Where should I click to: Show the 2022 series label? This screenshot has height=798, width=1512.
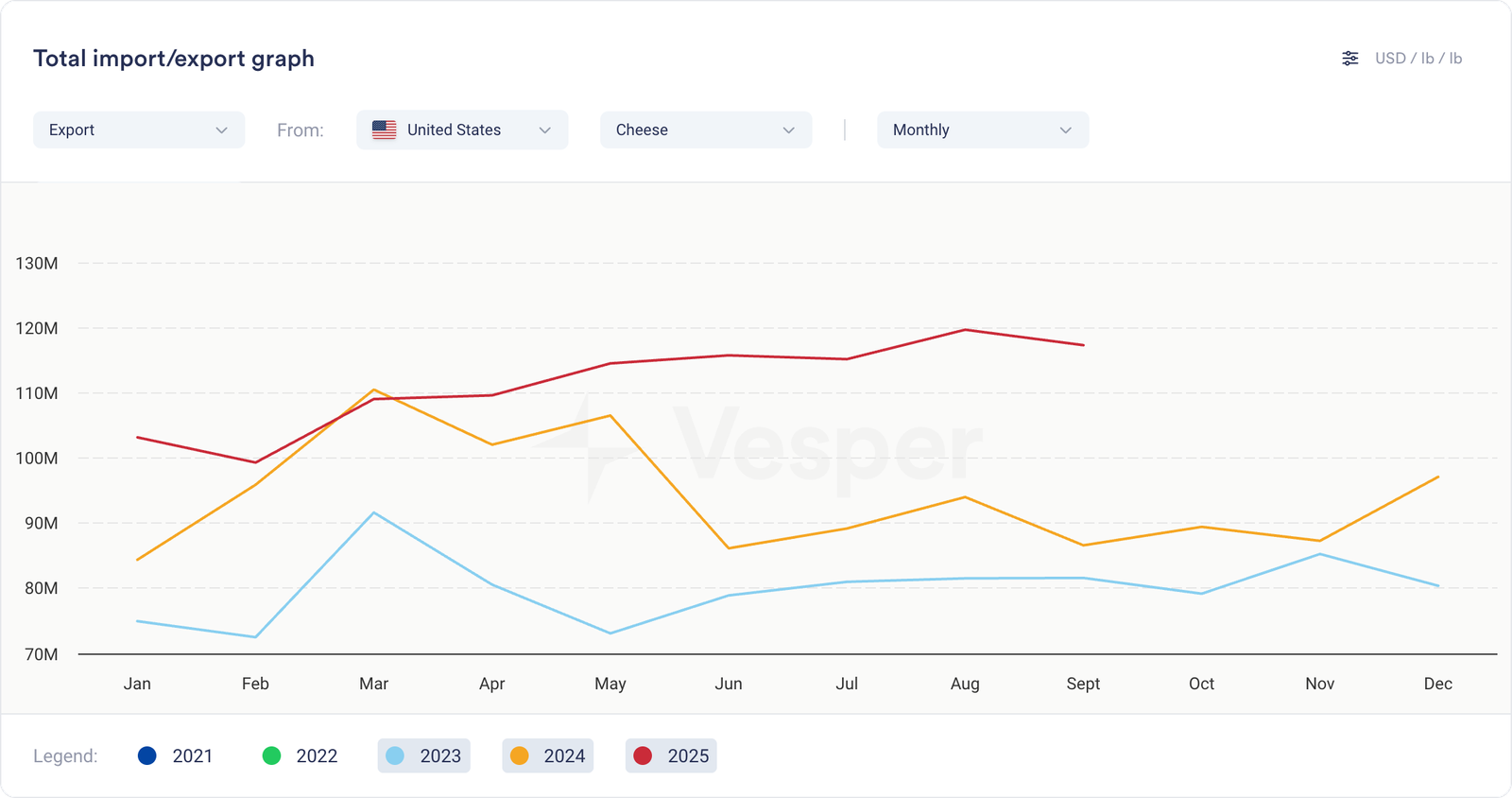317,755
